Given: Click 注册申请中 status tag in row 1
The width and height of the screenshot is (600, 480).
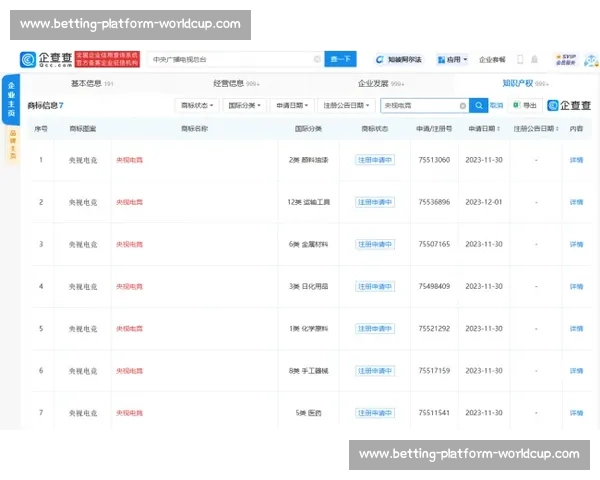Looking at the screenshot, I should (x=375, y=160).
